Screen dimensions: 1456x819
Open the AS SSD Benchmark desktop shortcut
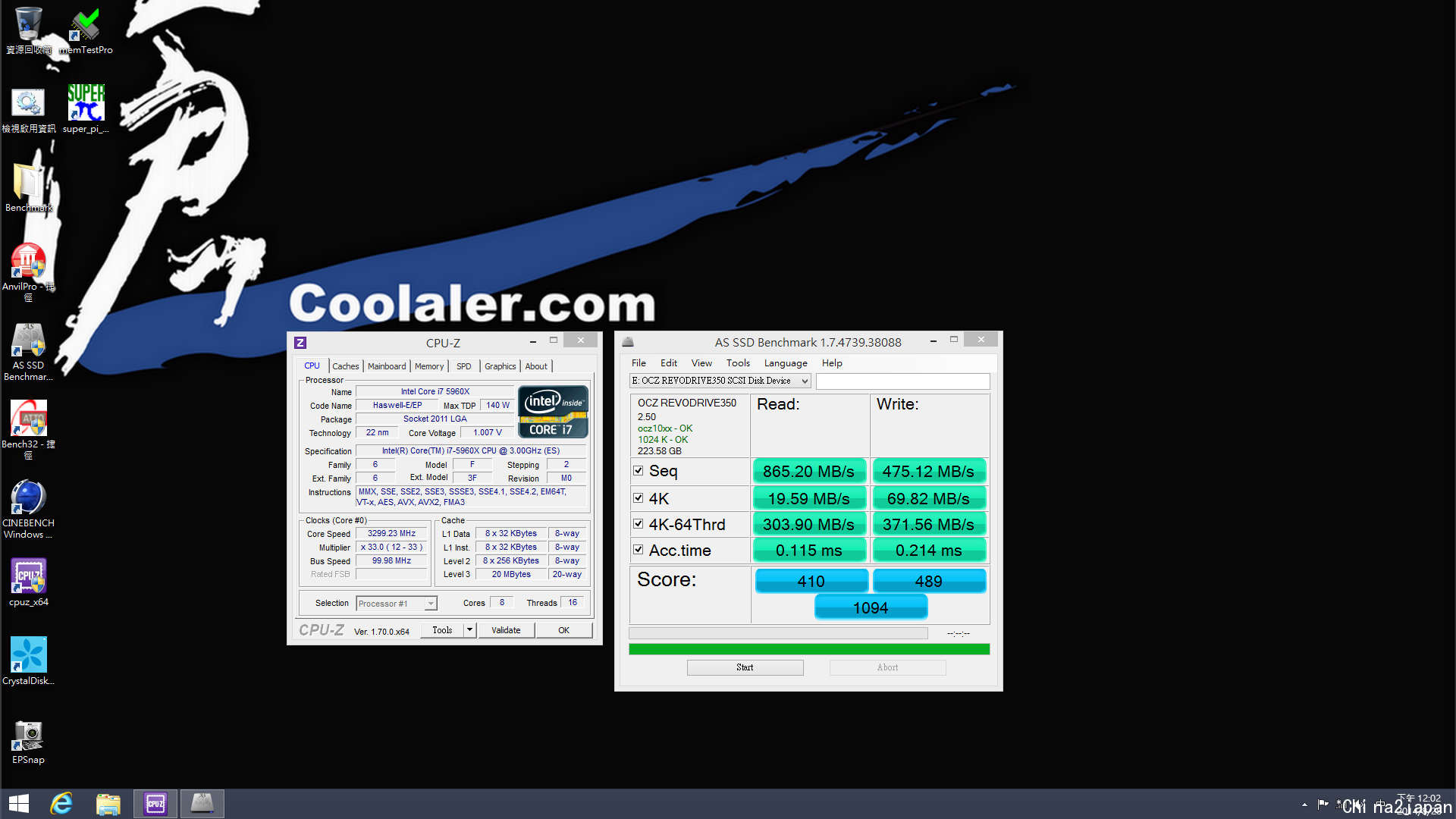point(29,350)
